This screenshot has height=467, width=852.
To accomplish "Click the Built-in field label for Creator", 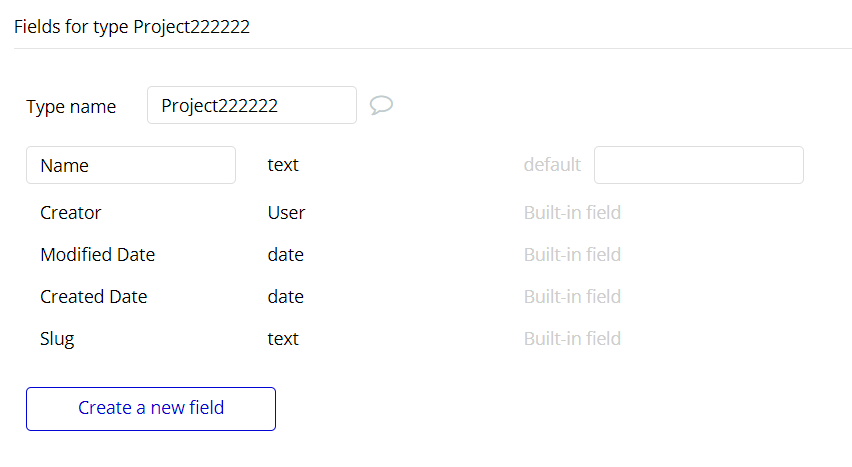I will (572, 213).
